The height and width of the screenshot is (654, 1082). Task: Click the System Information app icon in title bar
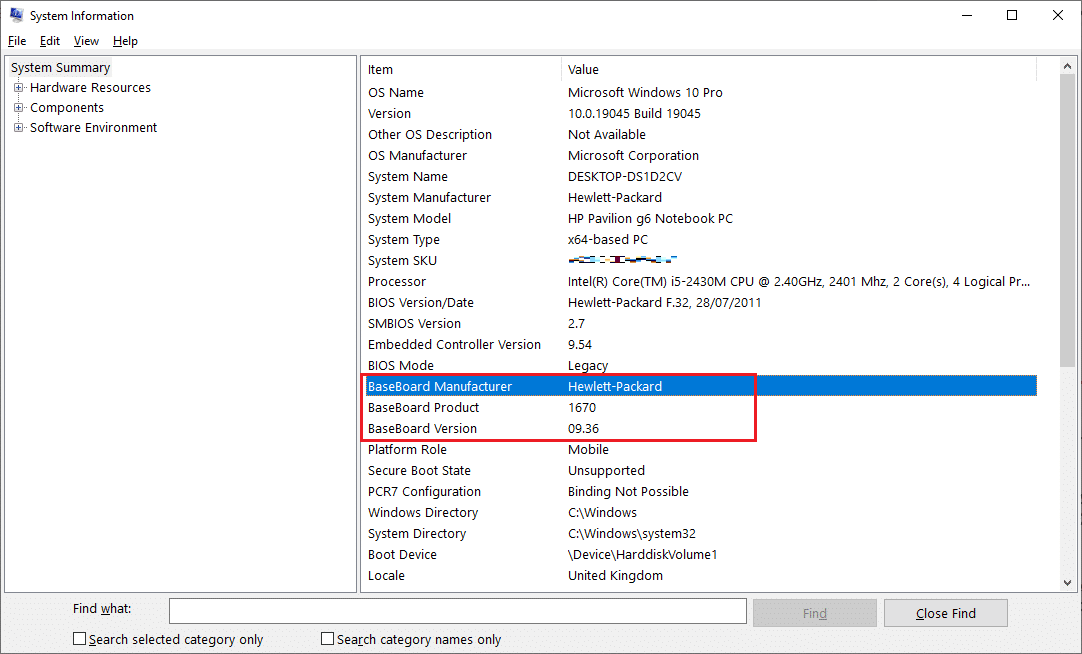pyautogui.click(x=16, y=15)
